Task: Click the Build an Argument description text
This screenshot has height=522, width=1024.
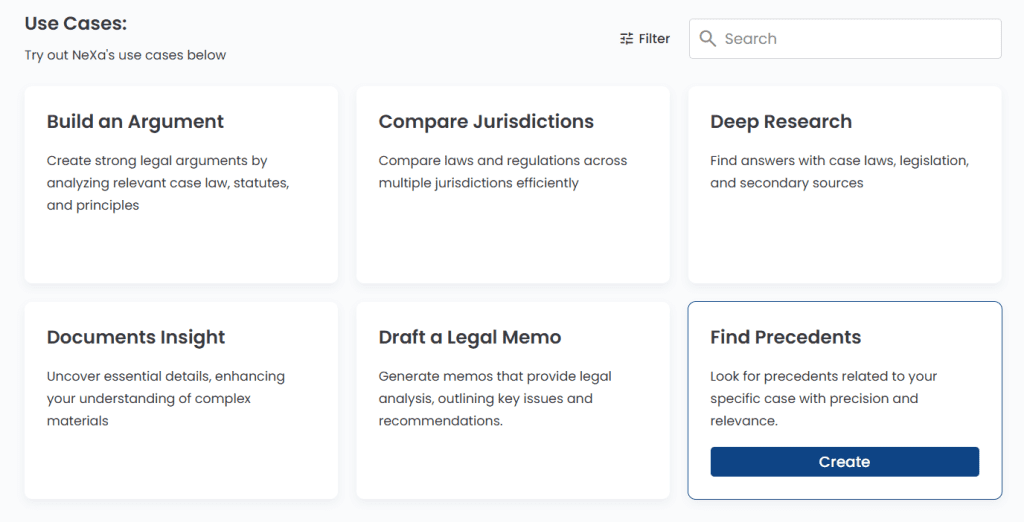Action: (168, 183)
